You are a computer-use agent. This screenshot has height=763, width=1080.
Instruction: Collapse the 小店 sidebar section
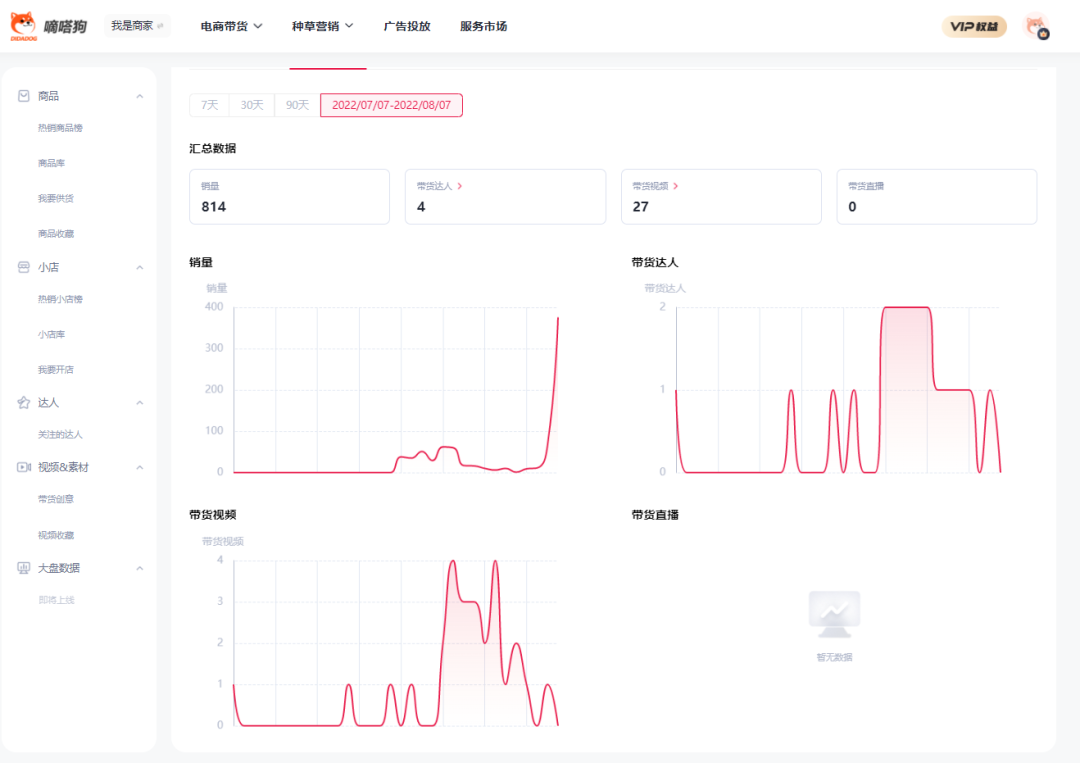pos(140,267)
